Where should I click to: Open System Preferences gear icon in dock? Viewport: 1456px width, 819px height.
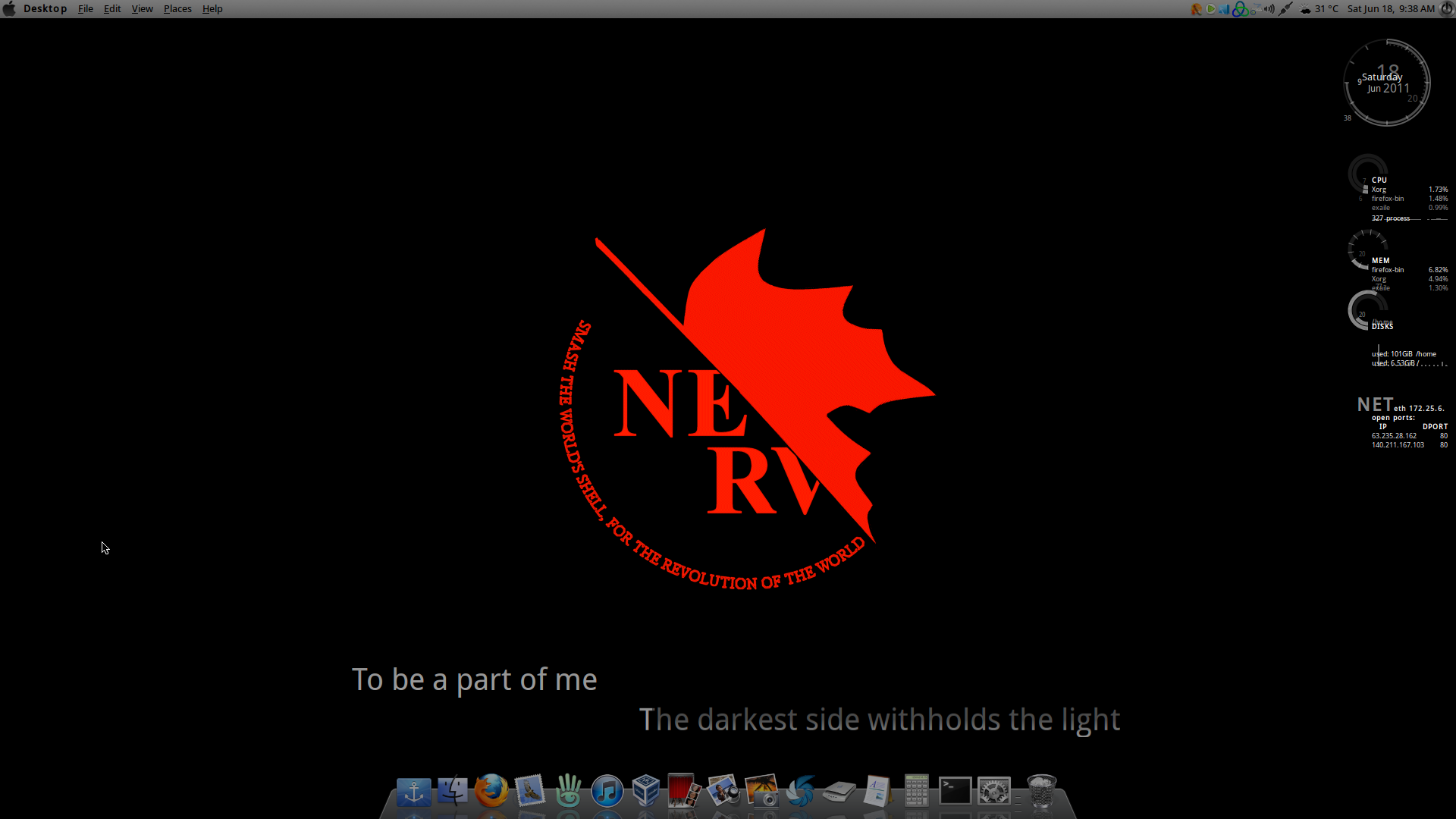993,792
